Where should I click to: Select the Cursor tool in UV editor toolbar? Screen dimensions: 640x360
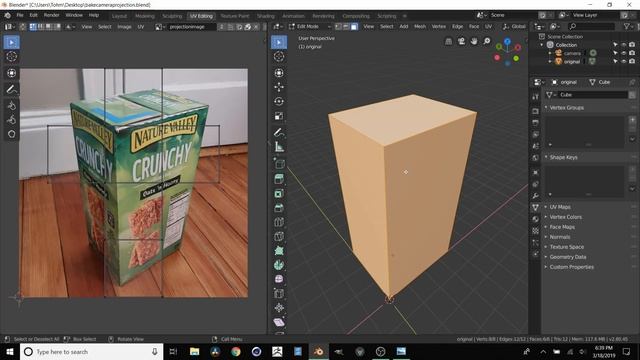click(x=11, y=56)
